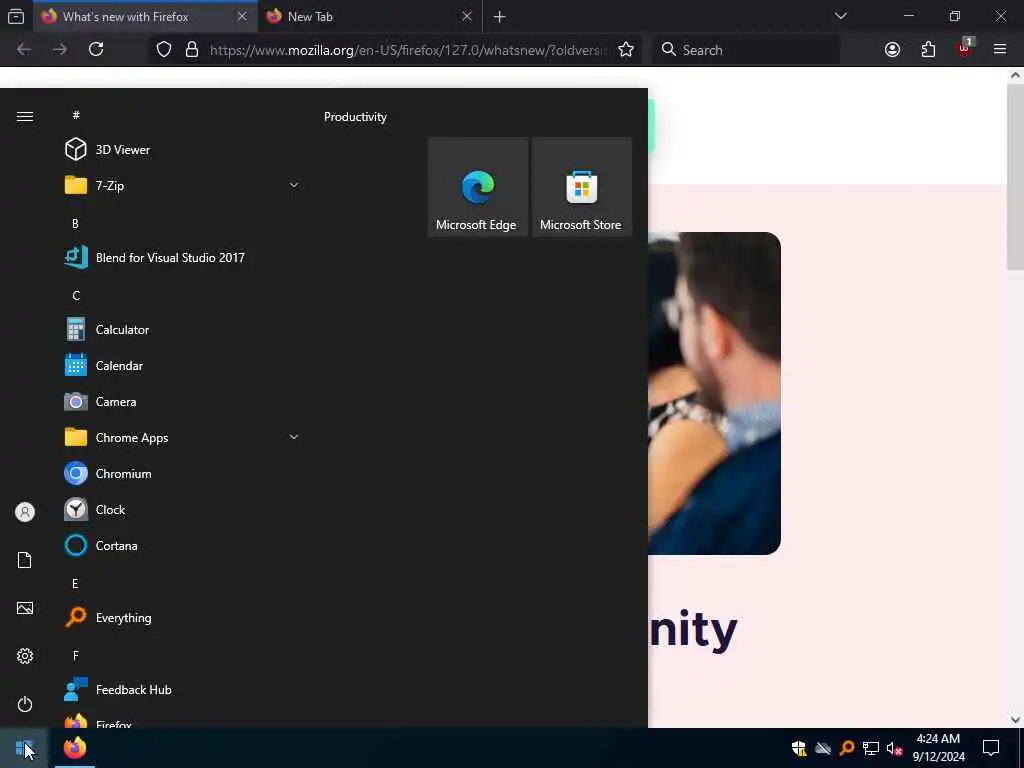Click the Everything tray icon
The width and height of the screenshot is (1024, 768).
(847, 748)
